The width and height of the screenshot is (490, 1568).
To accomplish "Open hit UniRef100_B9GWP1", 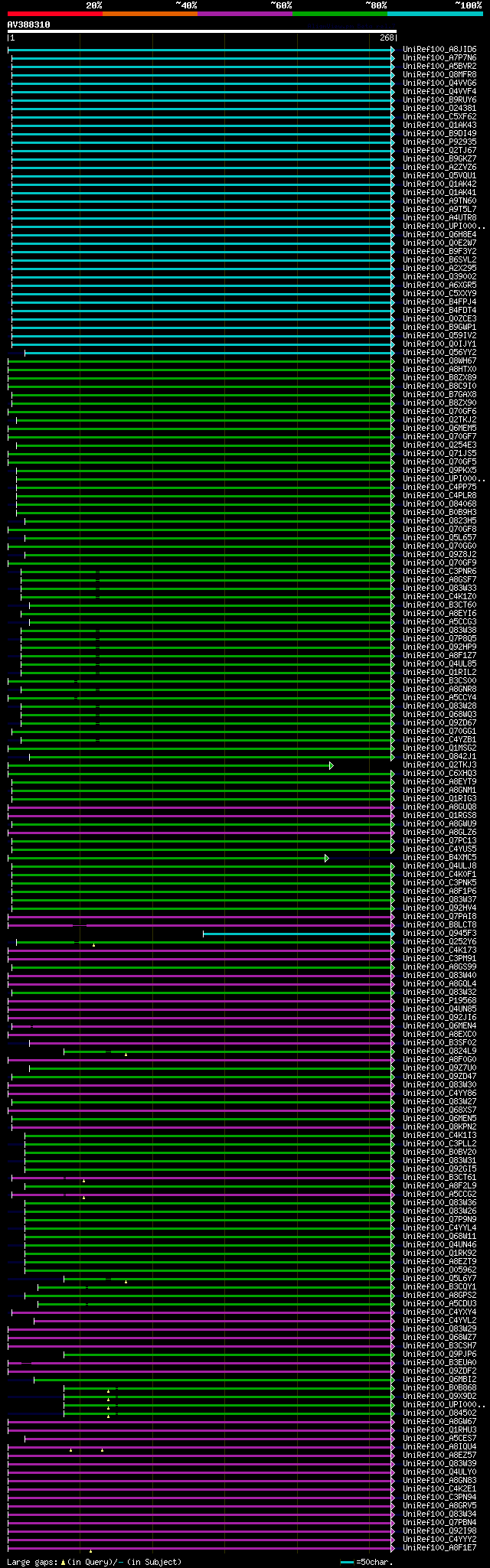I will coord(439,328).
